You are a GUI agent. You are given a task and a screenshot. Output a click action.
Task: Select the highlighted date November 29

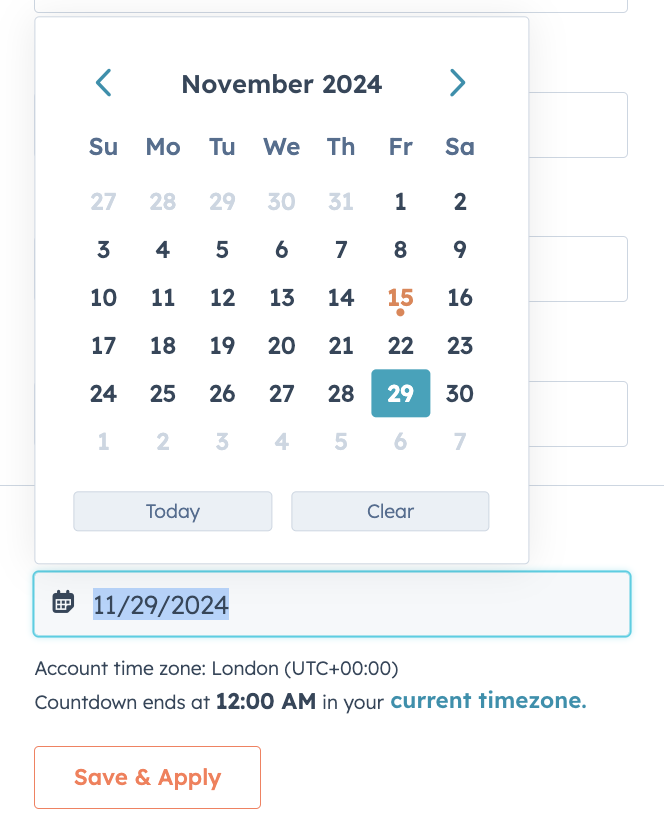400,393
